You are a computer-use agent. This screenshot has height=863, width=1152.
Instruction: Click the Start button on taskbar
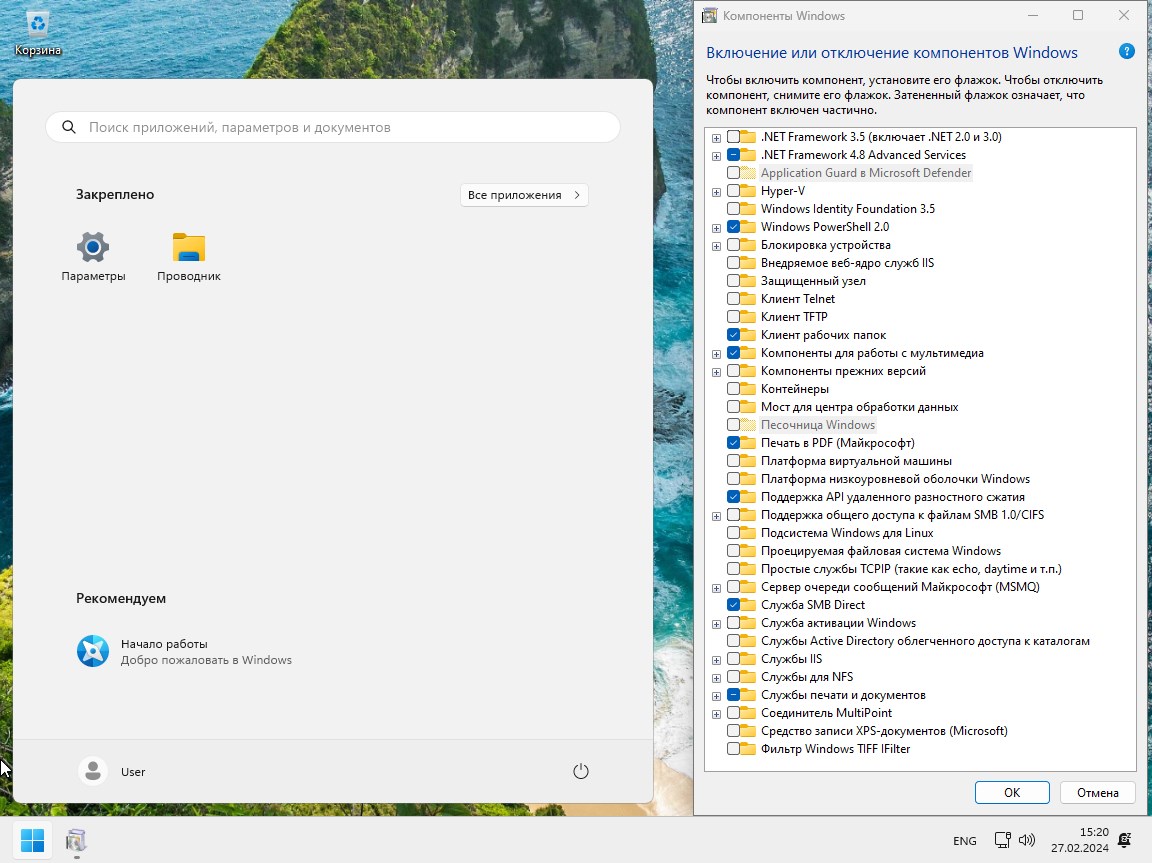(32, 839)
